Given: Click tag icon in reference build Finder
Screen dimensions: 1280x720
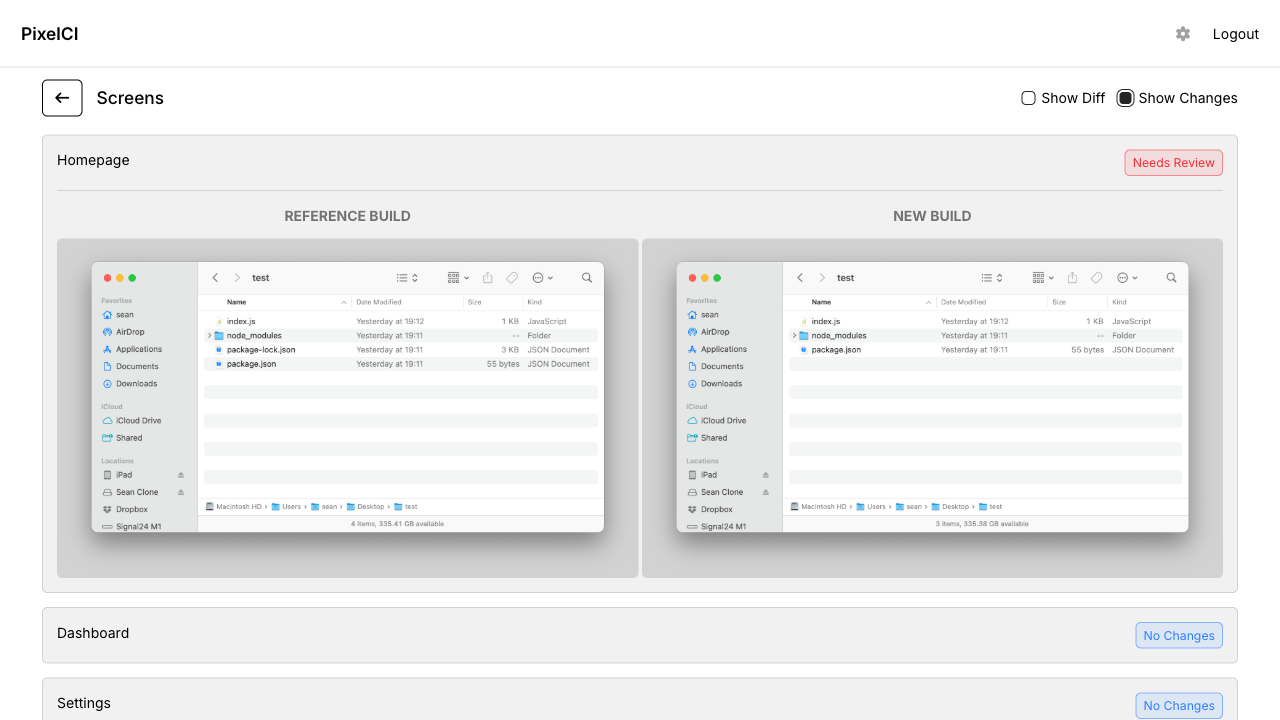Looking at the screenshot, I should [512, 278].
